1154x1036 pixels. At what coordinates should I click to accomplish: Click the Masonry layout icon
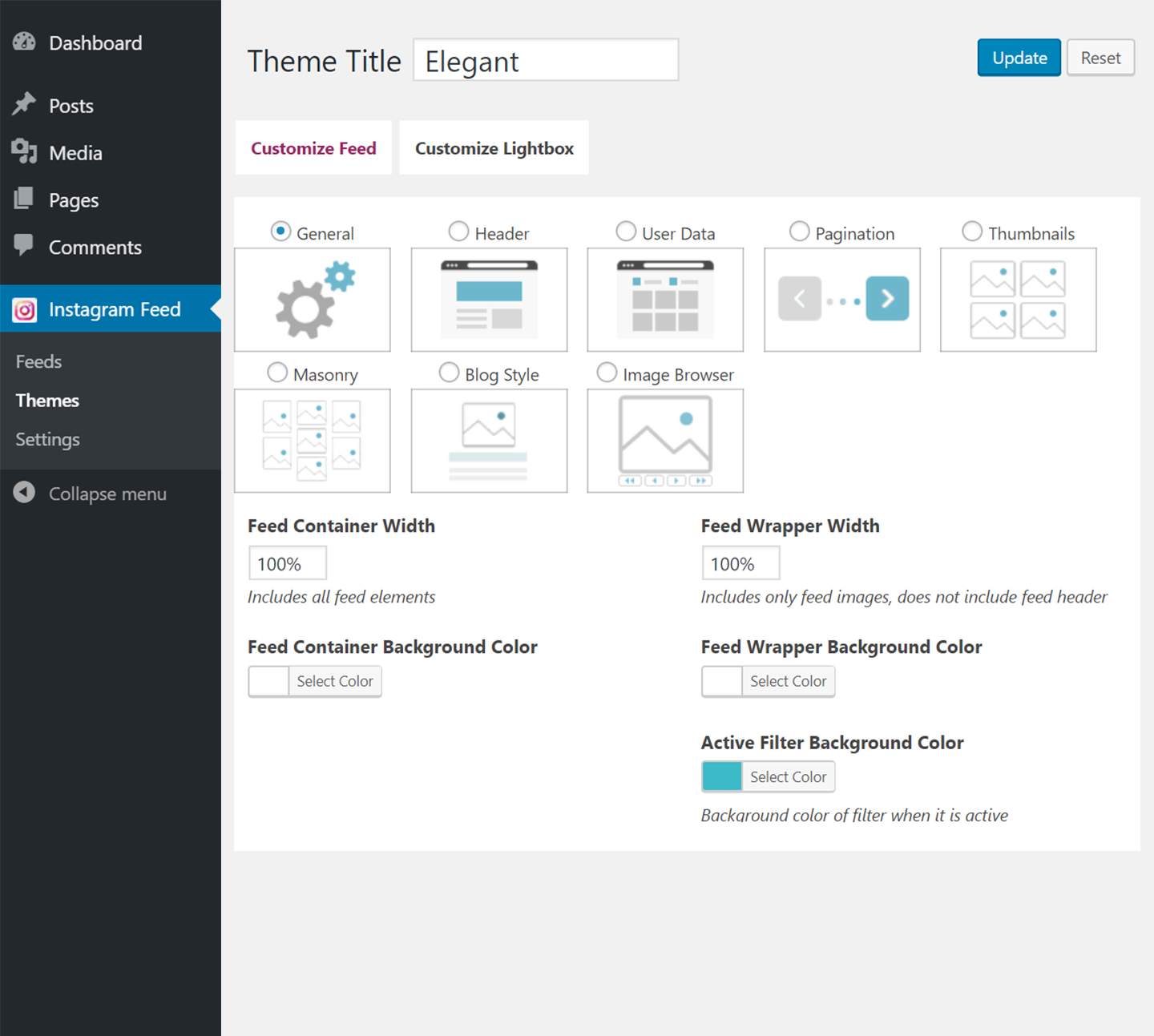(x=313, y=441)
